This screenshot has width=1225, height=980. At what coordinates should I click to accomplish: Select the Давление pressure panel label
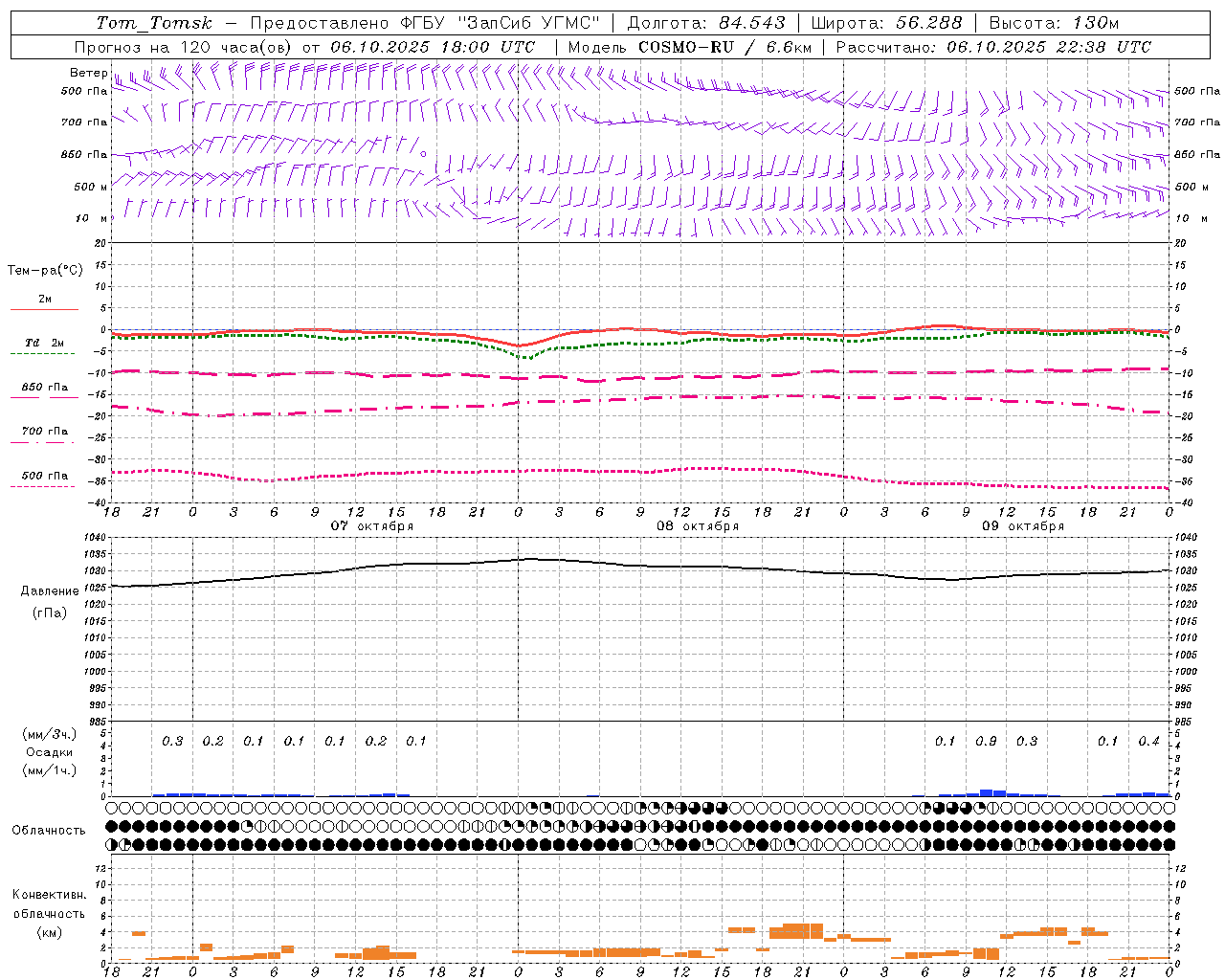(50, 591)
